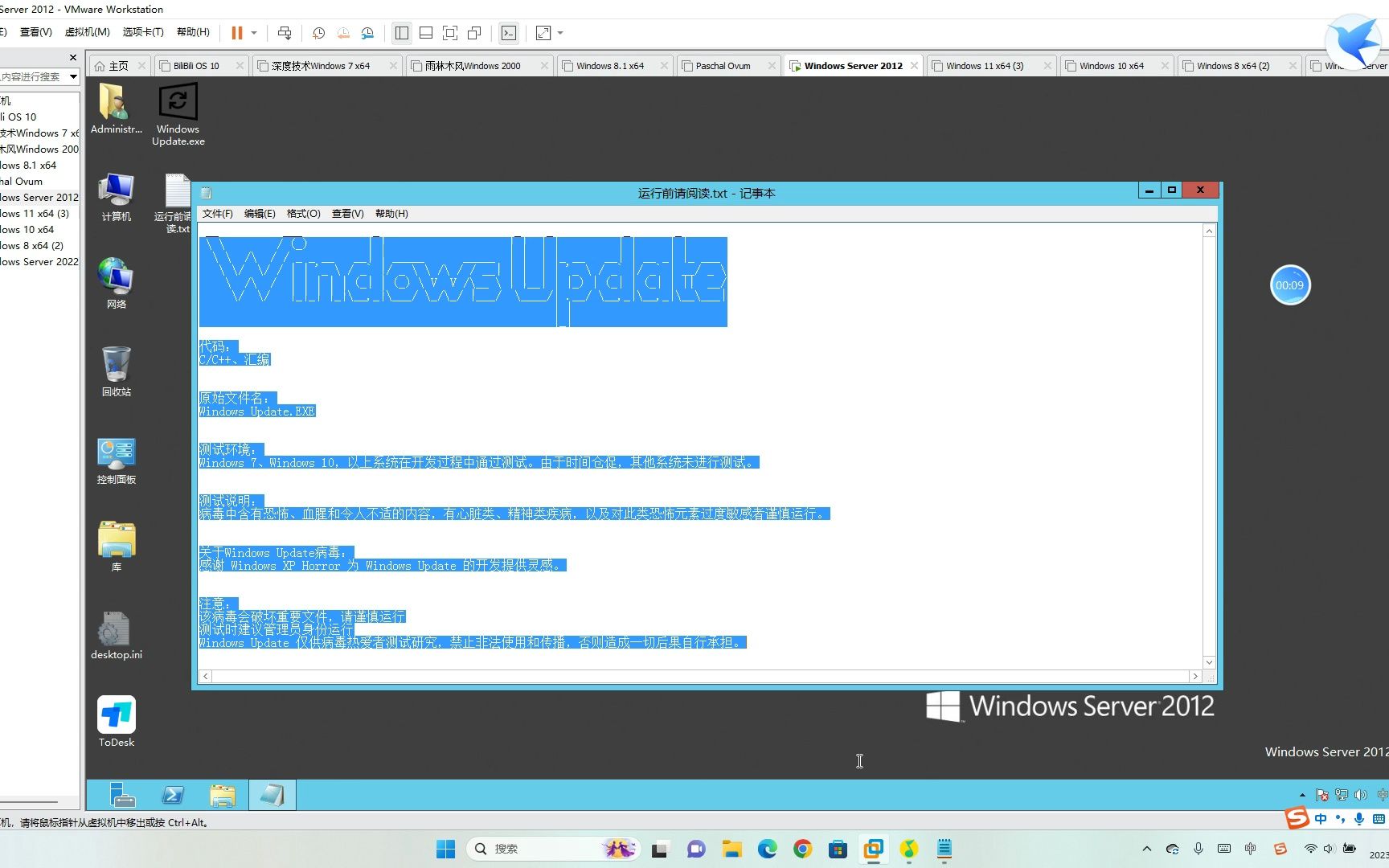Open File Explorer in guest taskbar
This screenshot has width=1389, height=868.
[223, 795]
